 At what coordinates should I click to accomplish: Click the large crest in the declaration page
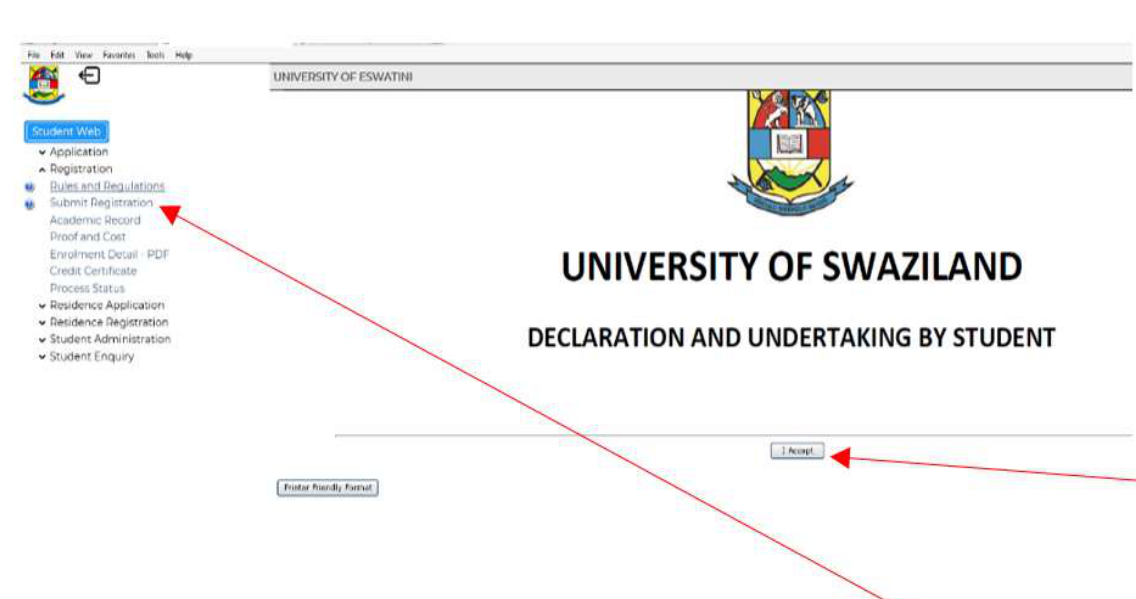790,153
